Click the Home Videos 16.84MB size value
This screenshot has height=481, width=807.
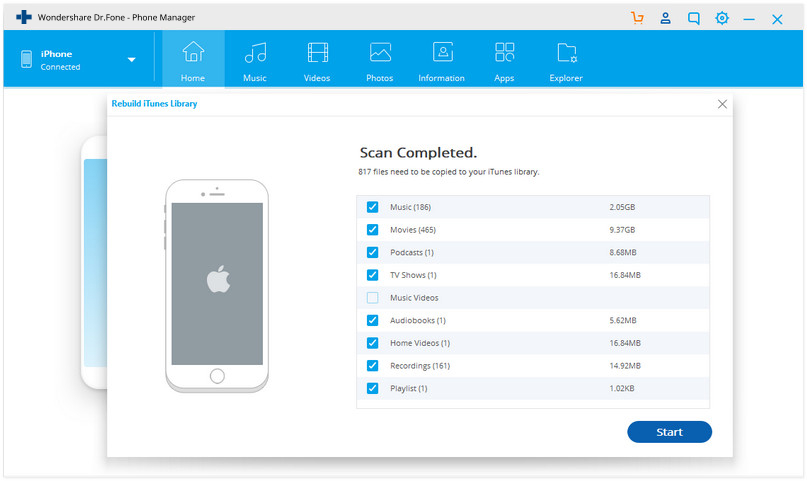625,343
